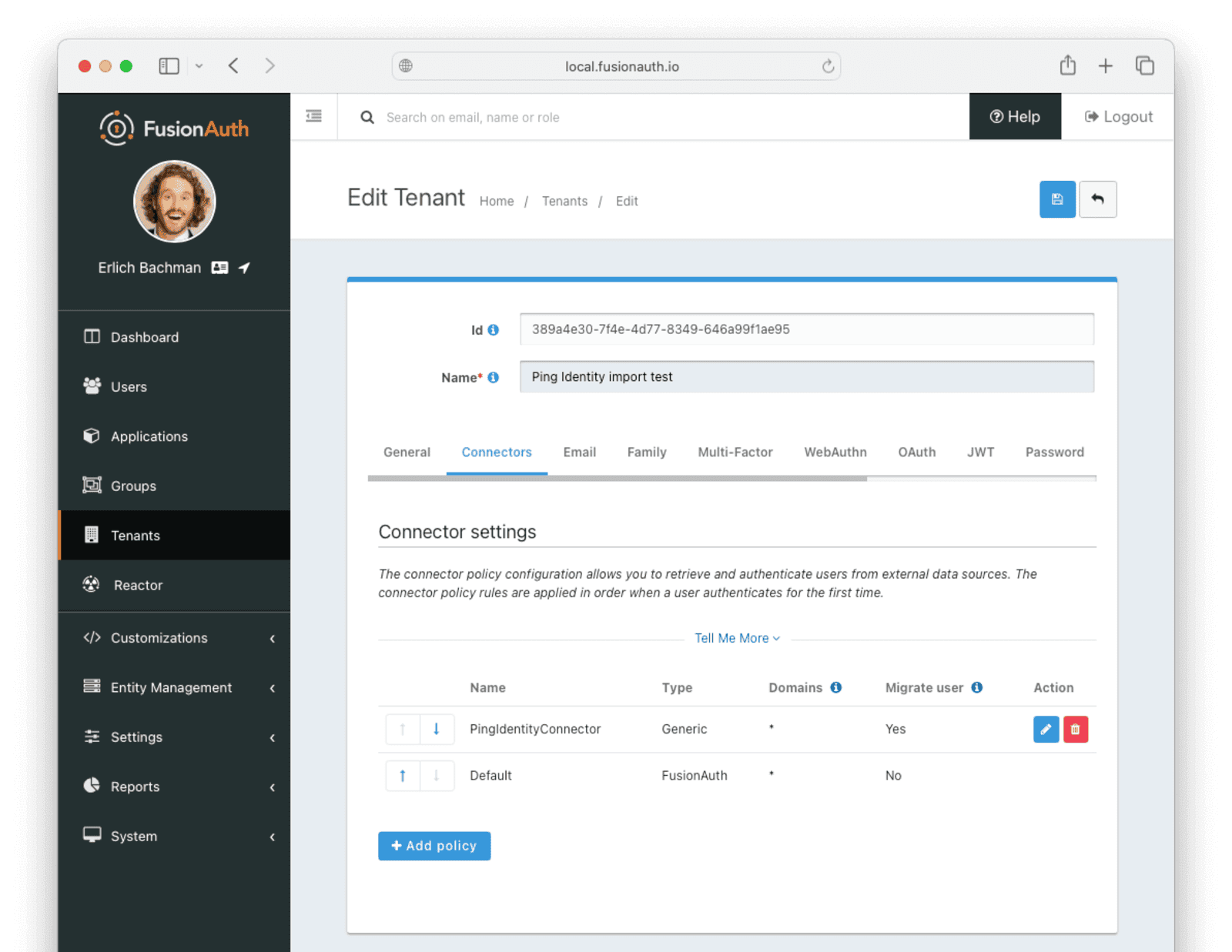Discard changes via the return arrow icon
The height and width of the screenshot is (952, 1232).
pos(1098,199)
